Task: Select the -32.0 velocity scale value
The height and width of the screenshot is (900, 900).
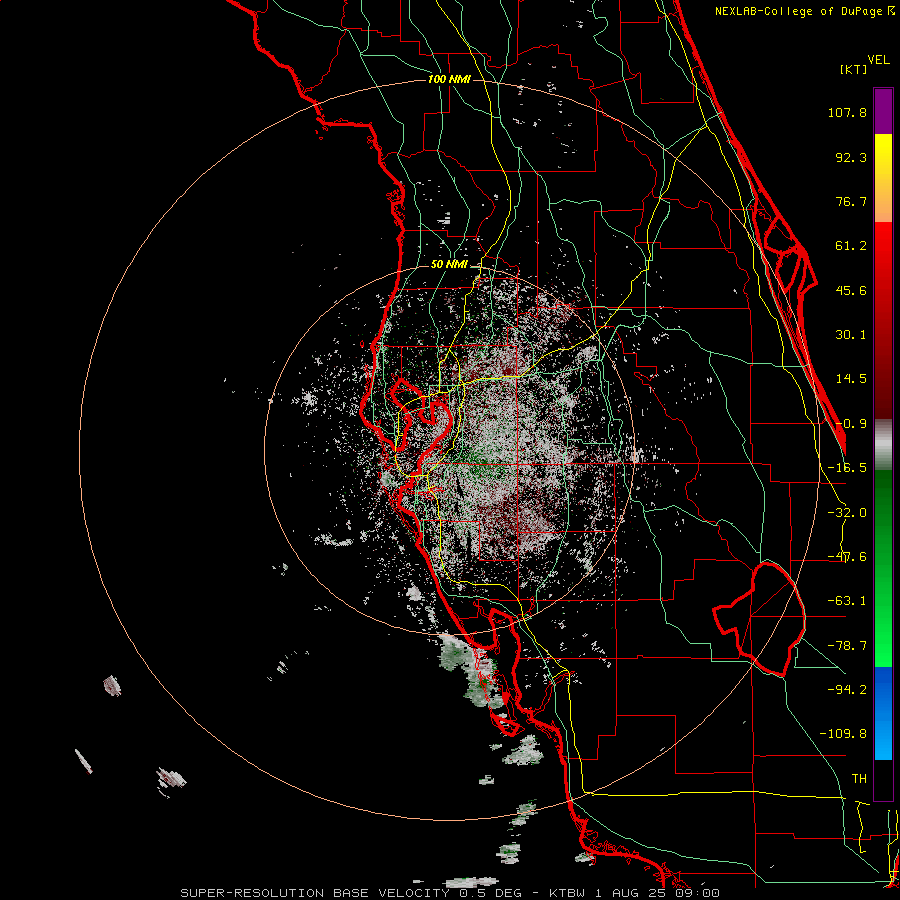Action: 847,513
